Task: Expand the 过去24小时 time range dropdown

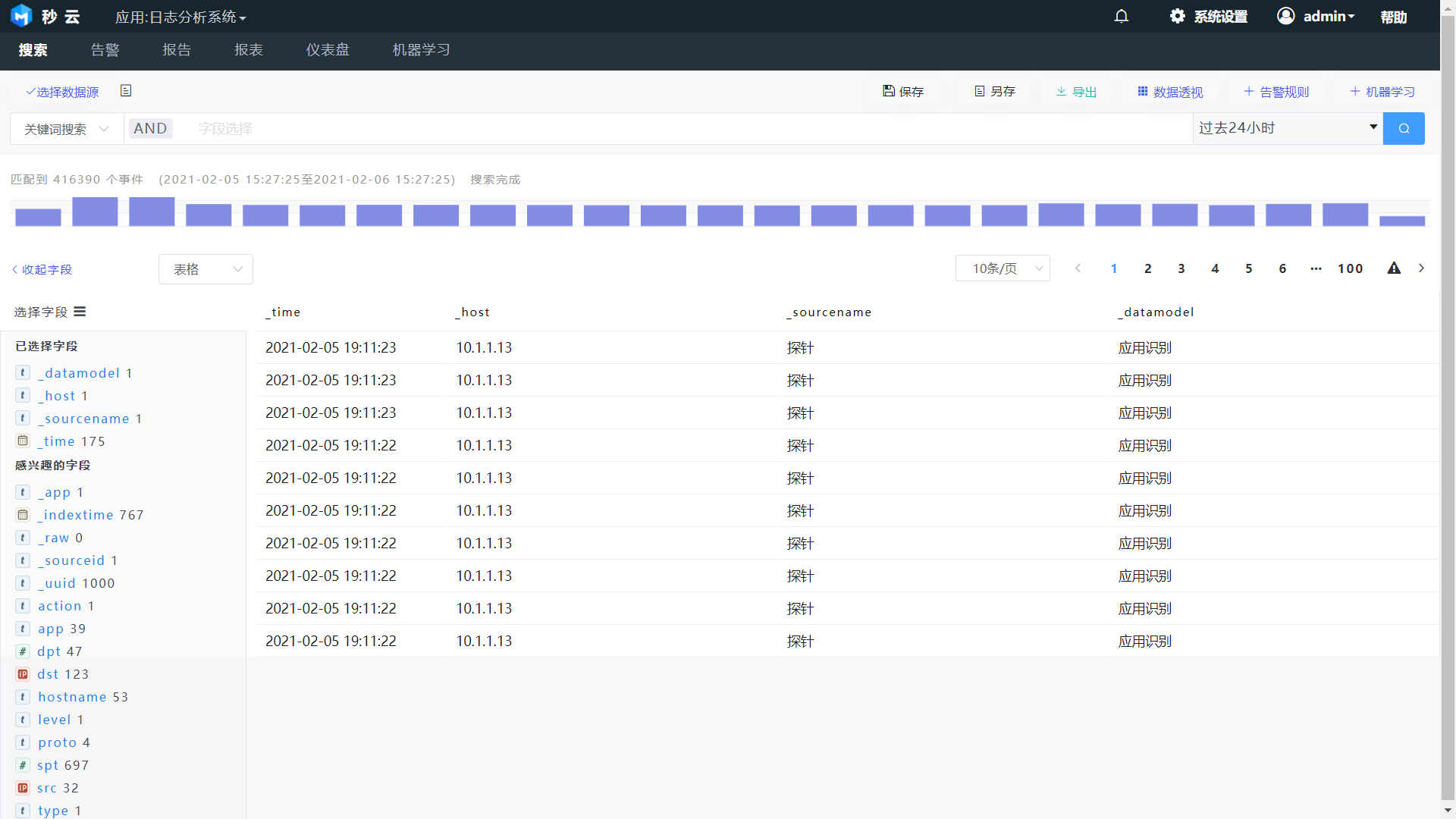Action: click(1287, 128)
